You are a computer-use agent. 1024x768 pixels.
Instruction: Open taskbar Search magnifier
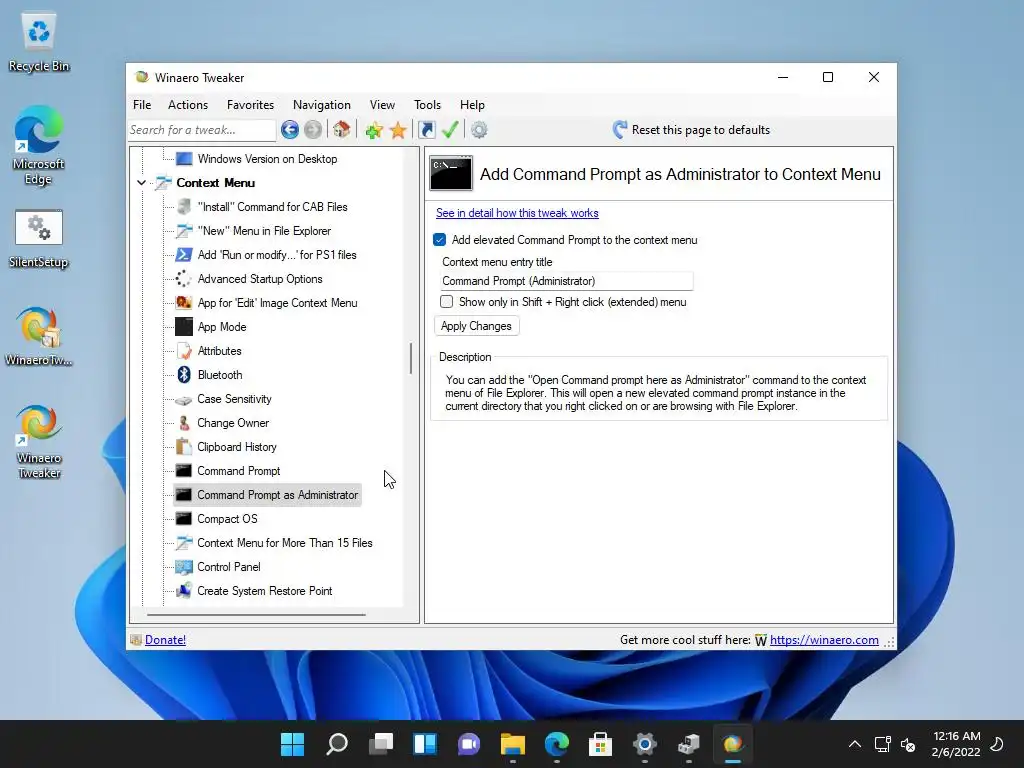pyautogui.click(x=337, y=744)
